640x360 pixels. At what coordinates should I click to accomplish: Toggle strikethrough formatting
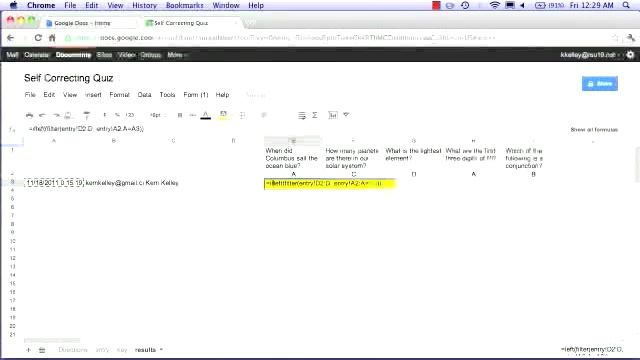[x=193, y=115]
